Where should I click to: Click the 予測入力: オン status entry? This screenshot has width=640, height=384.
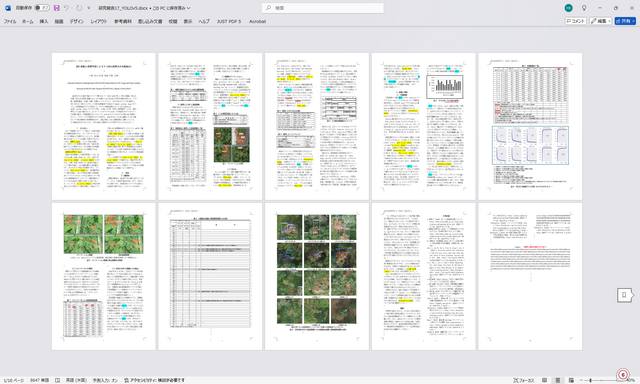click(x=105, y=380)
